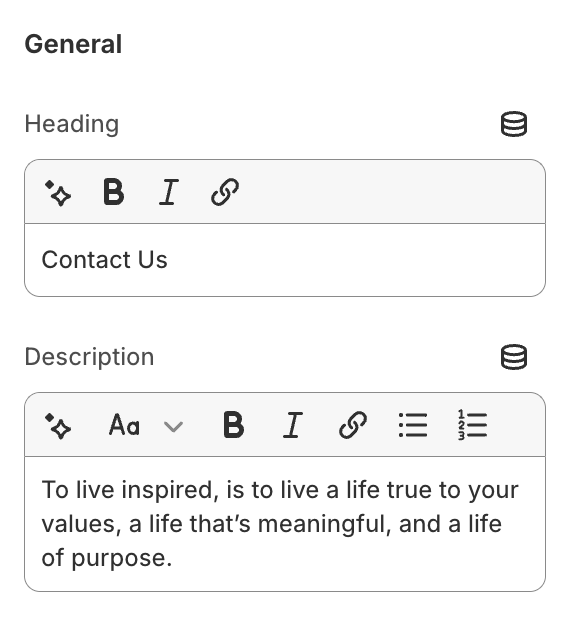
Task: Click the AI generate sparkle icon for Heading
Action: 58,193
